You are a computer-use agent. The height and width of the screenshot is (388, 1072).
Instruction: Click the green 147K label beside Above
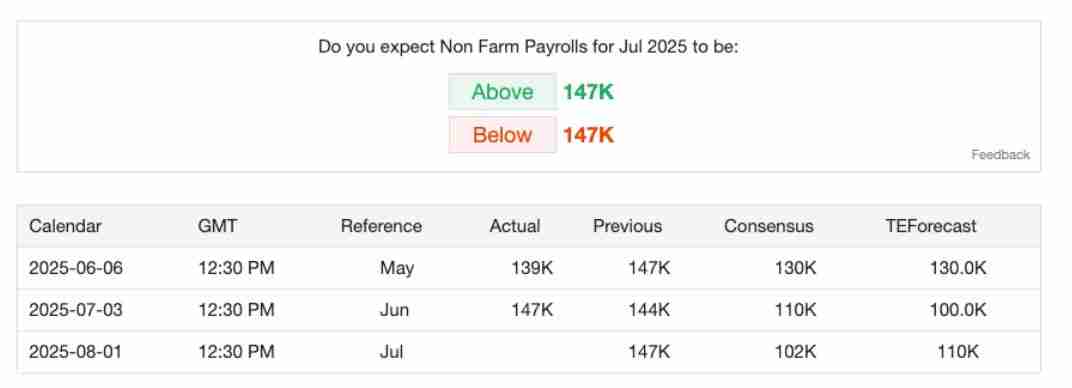588,92
